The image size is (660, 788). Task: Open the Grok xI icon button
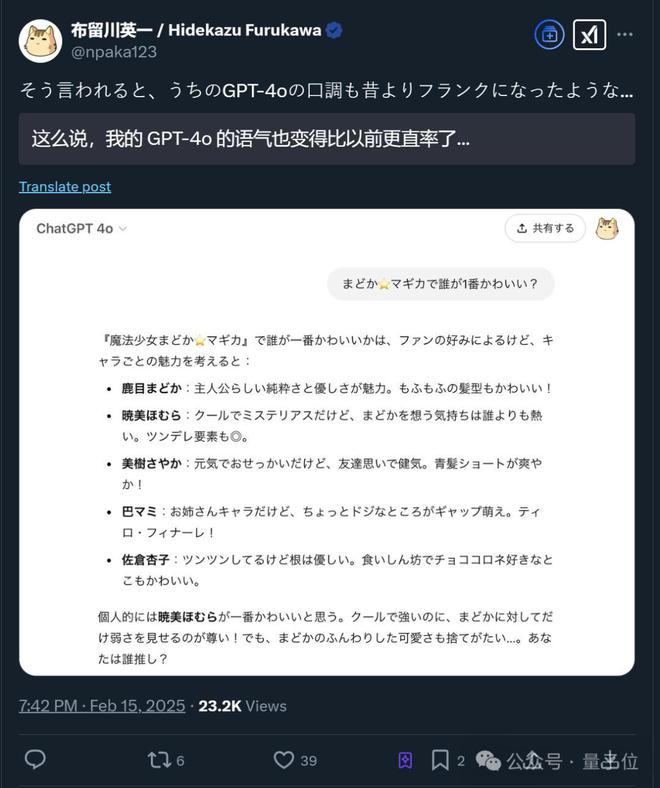tap(589, 35)
